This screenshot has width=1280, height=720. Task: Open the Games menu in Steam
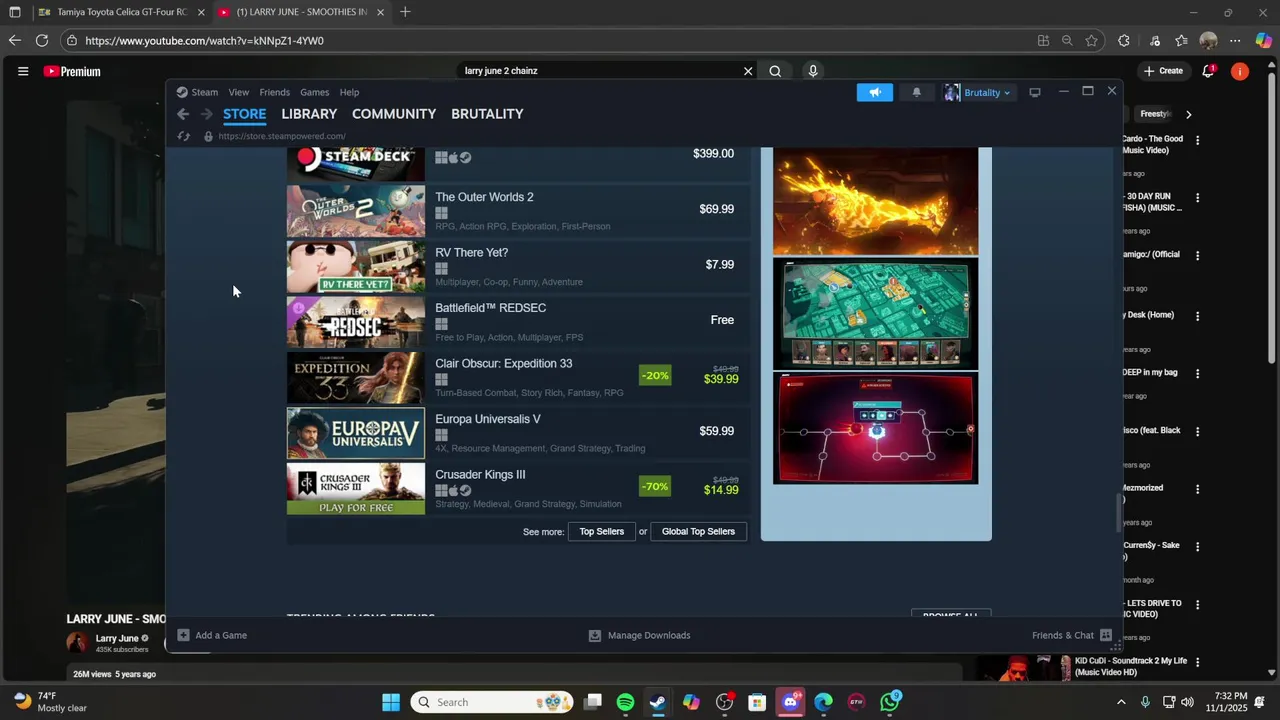click(314, 92)
